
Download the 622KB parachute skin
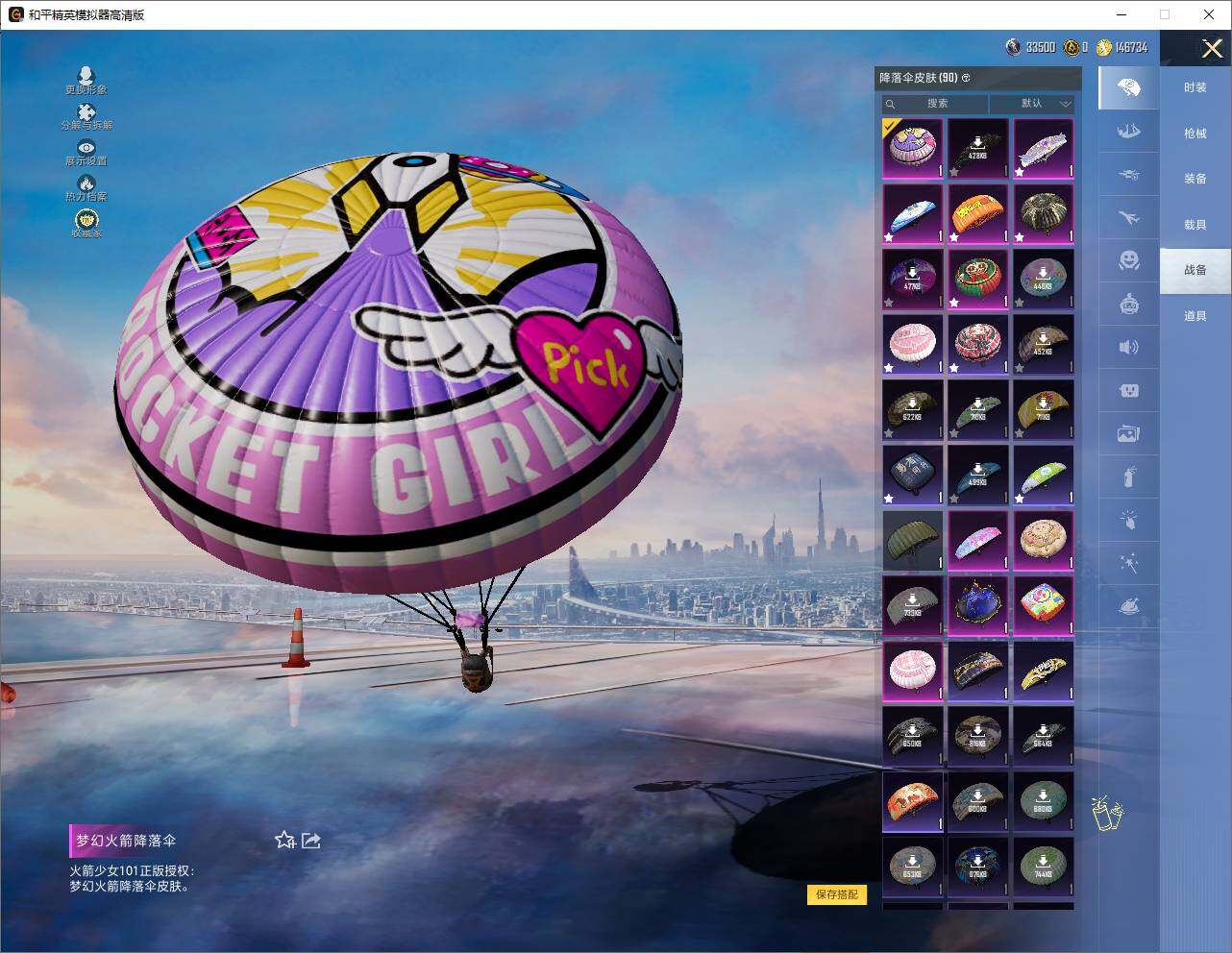(913, 409)
